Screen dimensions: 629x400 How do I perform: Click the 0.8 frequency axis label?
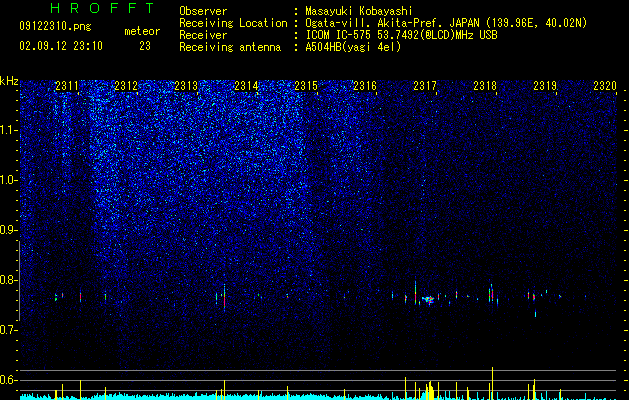9,280
